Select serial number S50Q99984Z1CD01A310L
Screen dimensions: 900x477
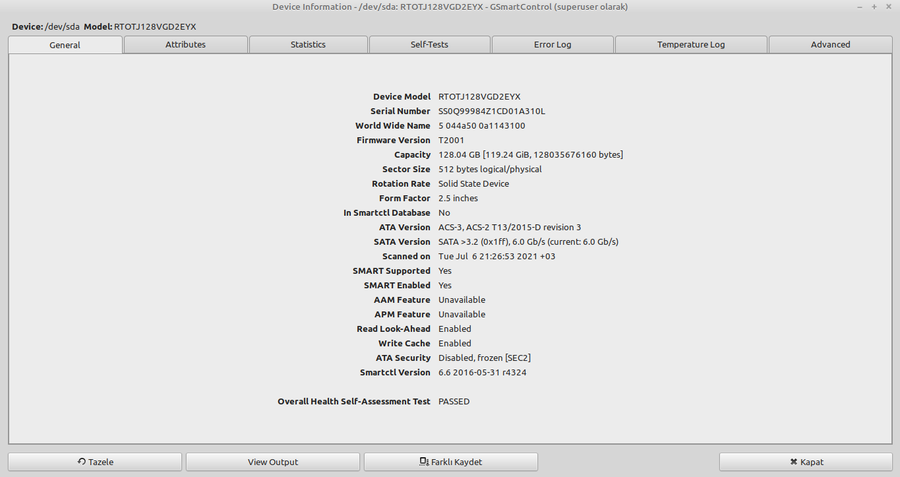[x=491, y=111]
